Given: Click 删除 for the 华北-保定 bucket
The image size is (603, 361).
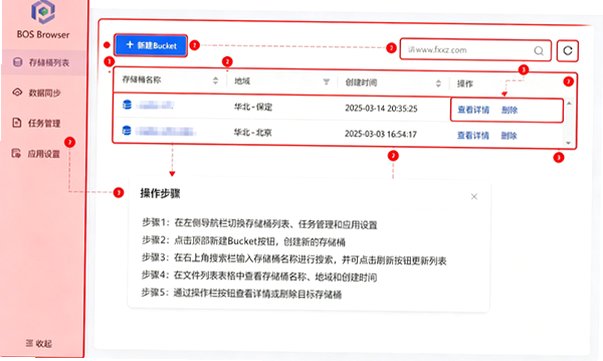Looking at the screenshot, I should [510, 110].
